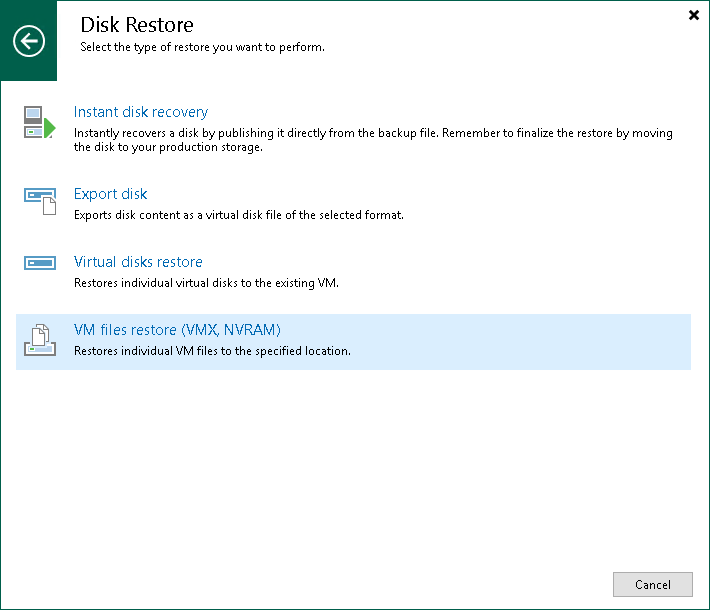Click 'Restores individual VM files' description
The image size is (710, 610).
[212, 351]
